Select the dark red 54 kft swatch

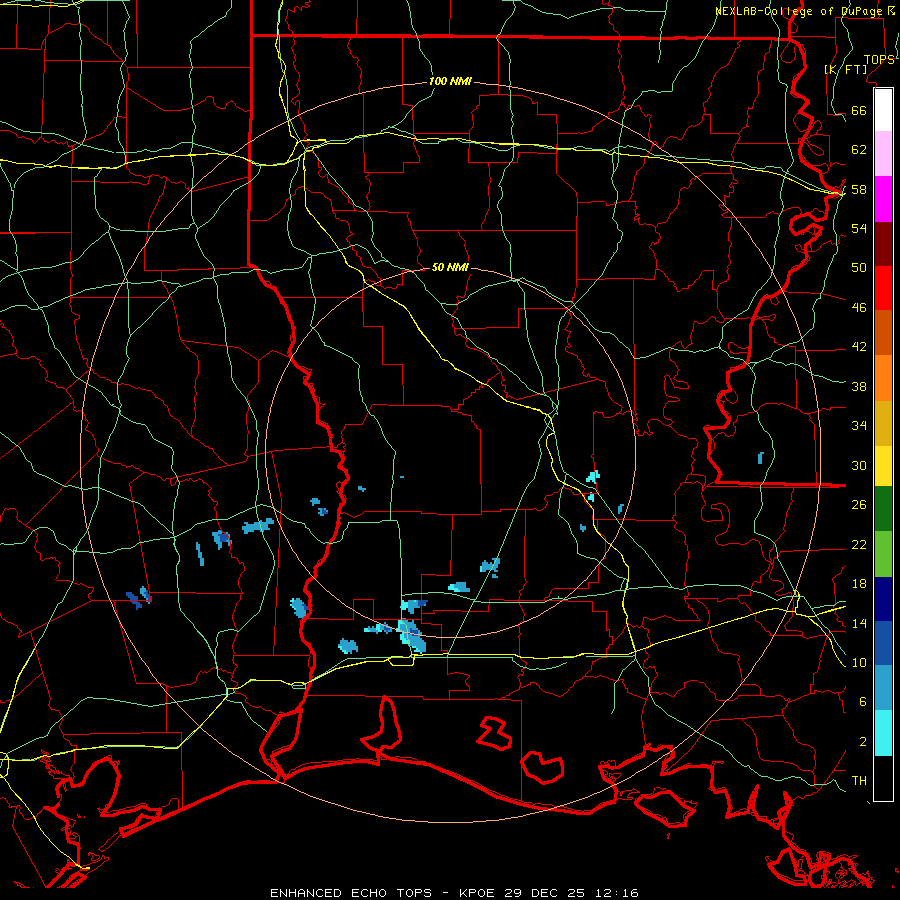coord(883,244)
